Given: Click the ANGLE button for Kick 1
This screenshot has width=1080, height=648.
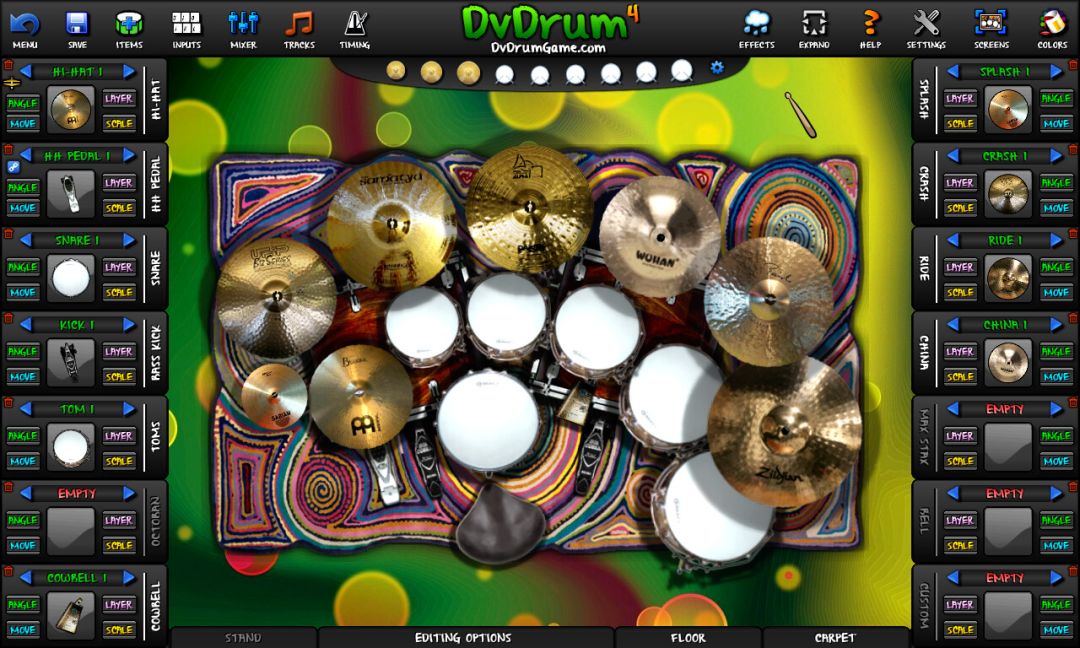Looking at the screenshot, I should click(x=21, y=351).
